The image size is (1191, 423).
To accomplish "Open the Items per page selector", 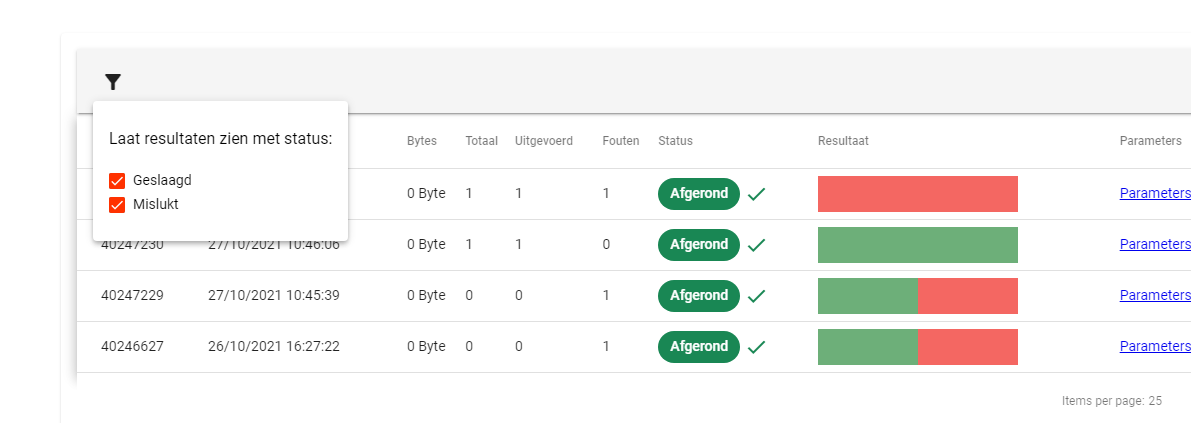I will pyautogui.click(x=1111, y=401).
